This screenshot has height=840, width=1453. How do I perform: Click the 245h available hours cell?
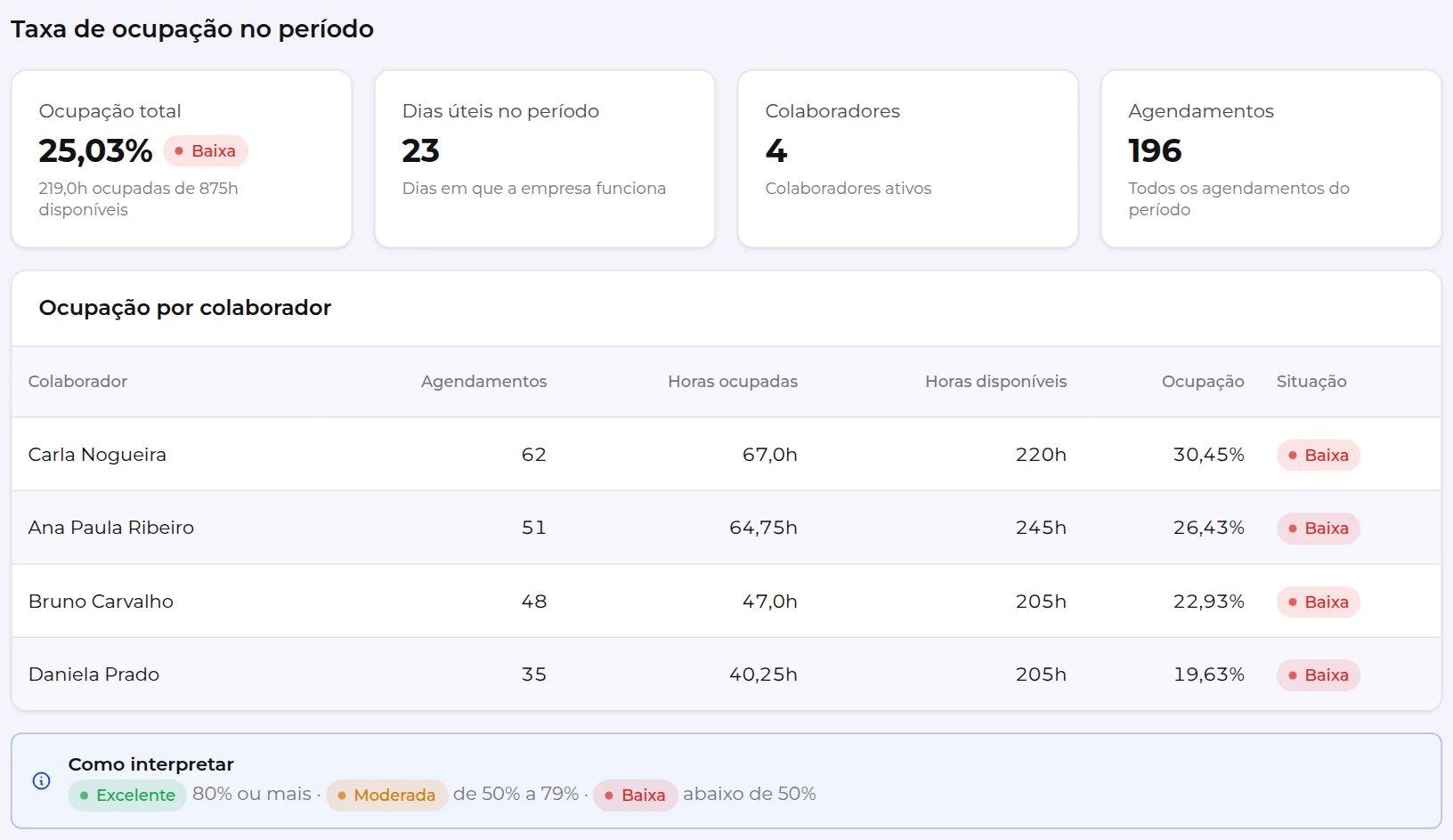point(1041,528)
